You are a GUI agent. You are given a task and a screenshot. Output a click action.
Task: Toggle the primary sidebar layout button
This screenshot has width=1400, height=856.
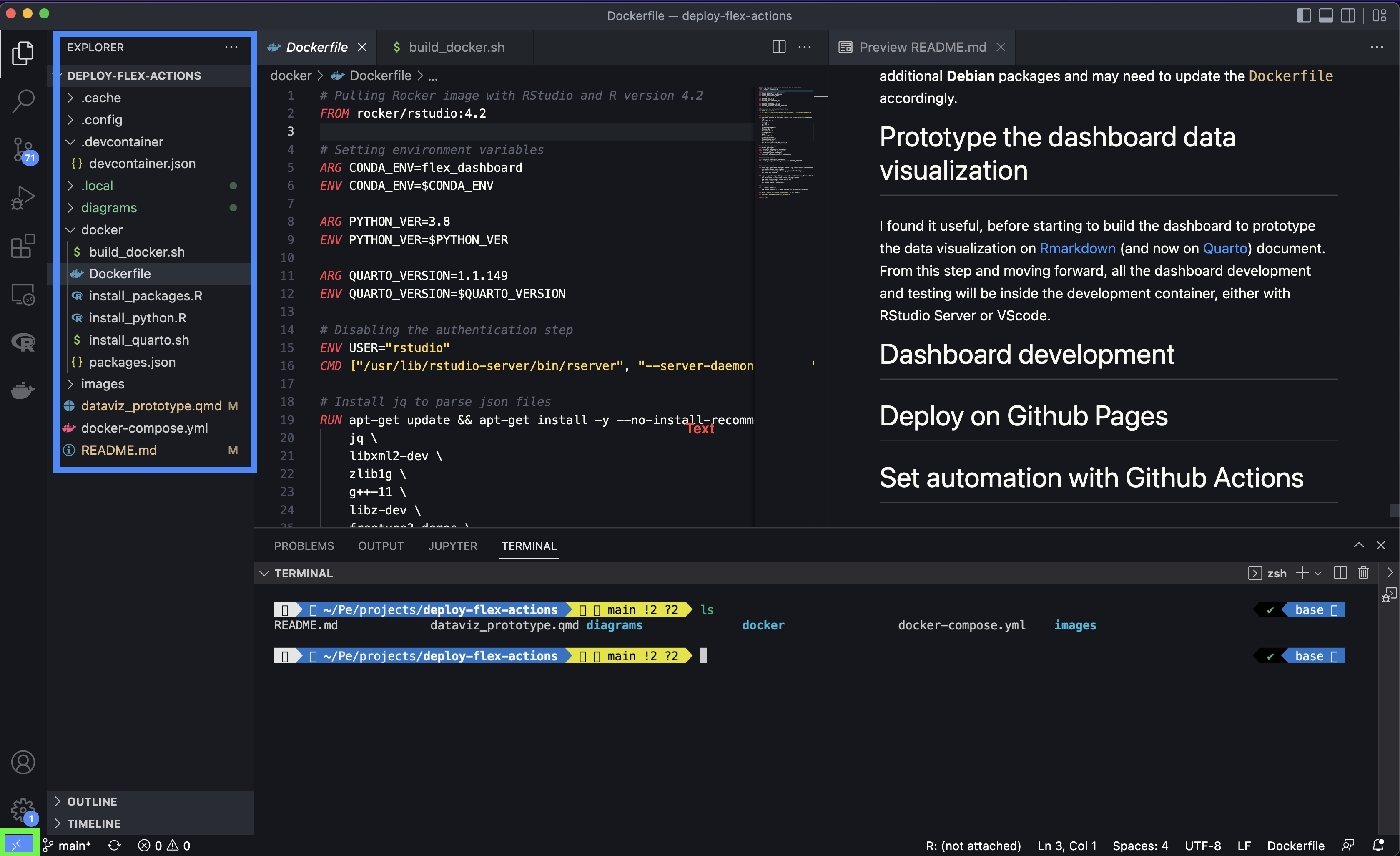[x=1303, y=15]
